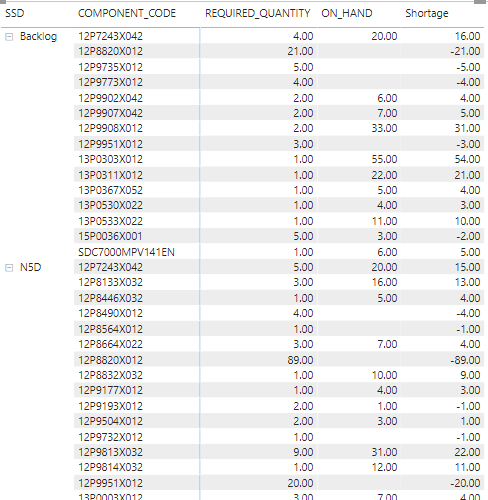Screen dimensions: 488x500
Task: Collapse the Backlog group
Action: pyautogui.click(x=9, y=37)
